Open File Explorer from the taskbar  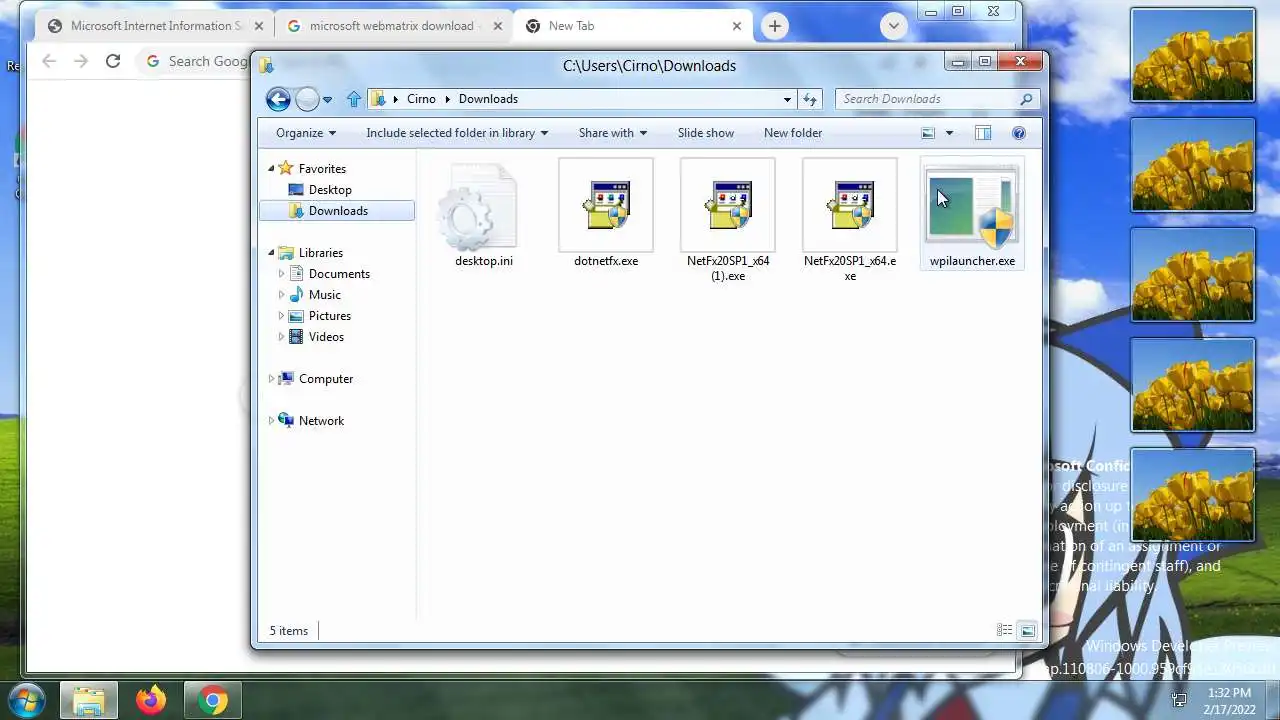click(89, 700)
